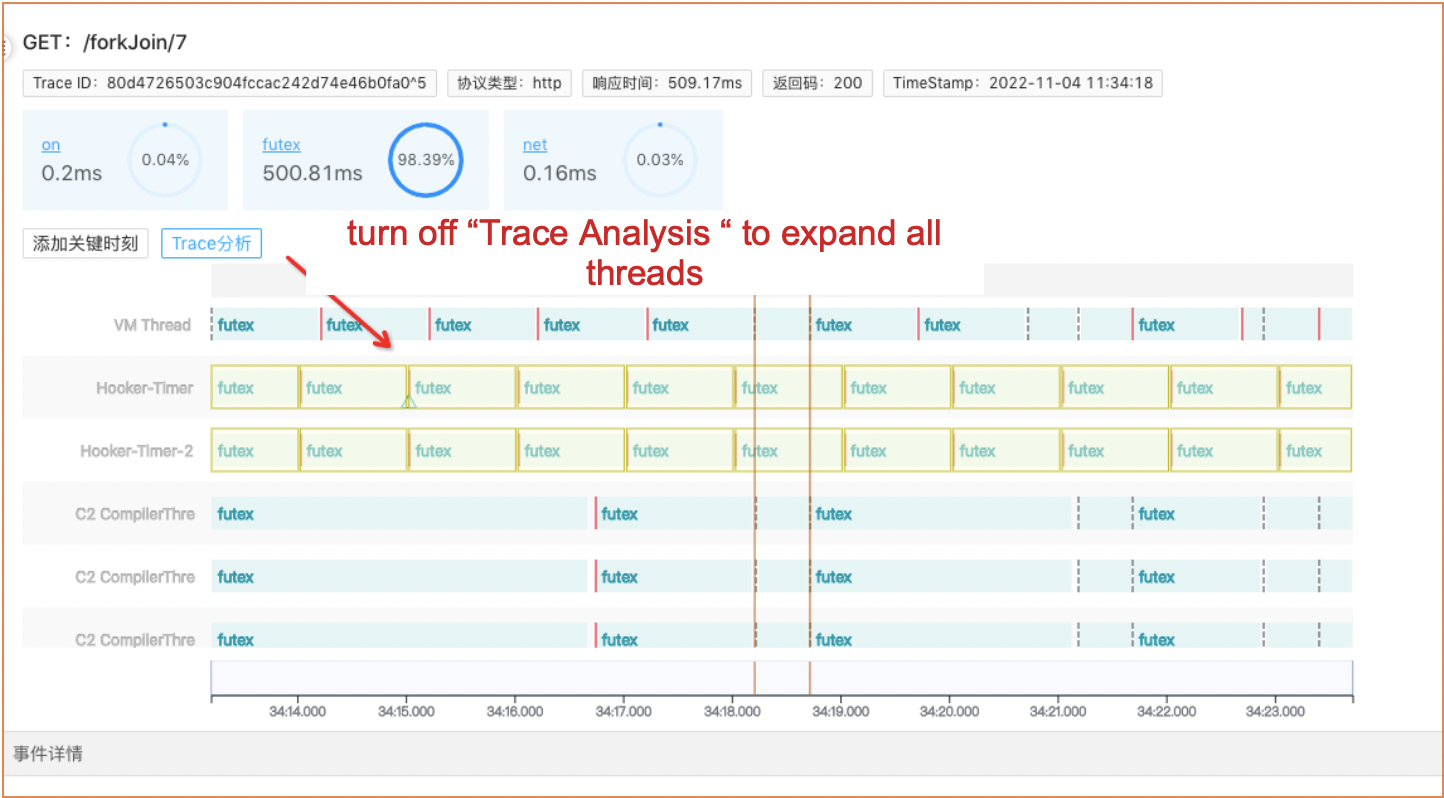Click the 0.04% circular gauge for on
1444x798 pixels.
point(165,160)
